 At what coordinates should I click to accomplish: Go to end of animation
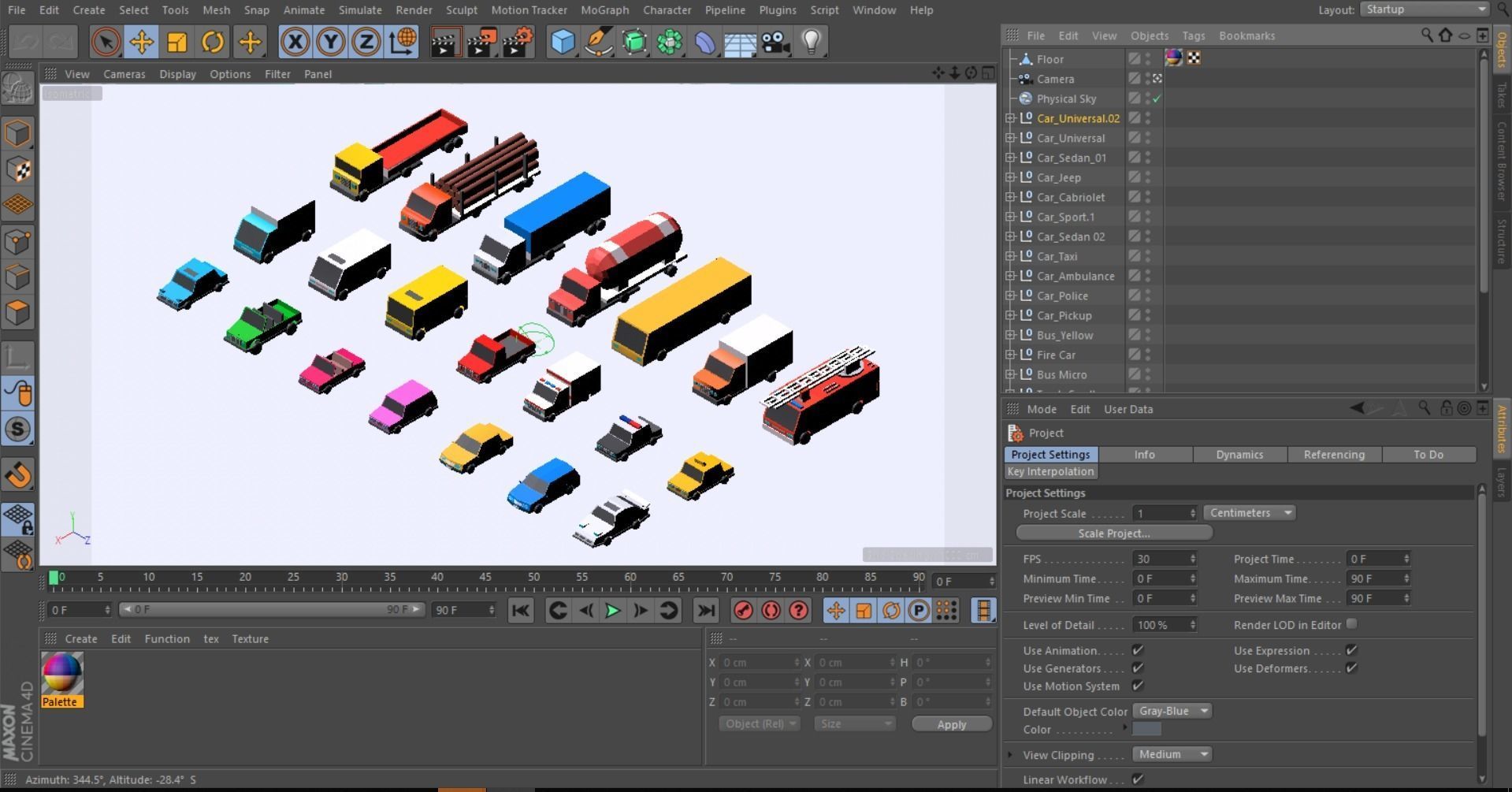tap(706, 611)
